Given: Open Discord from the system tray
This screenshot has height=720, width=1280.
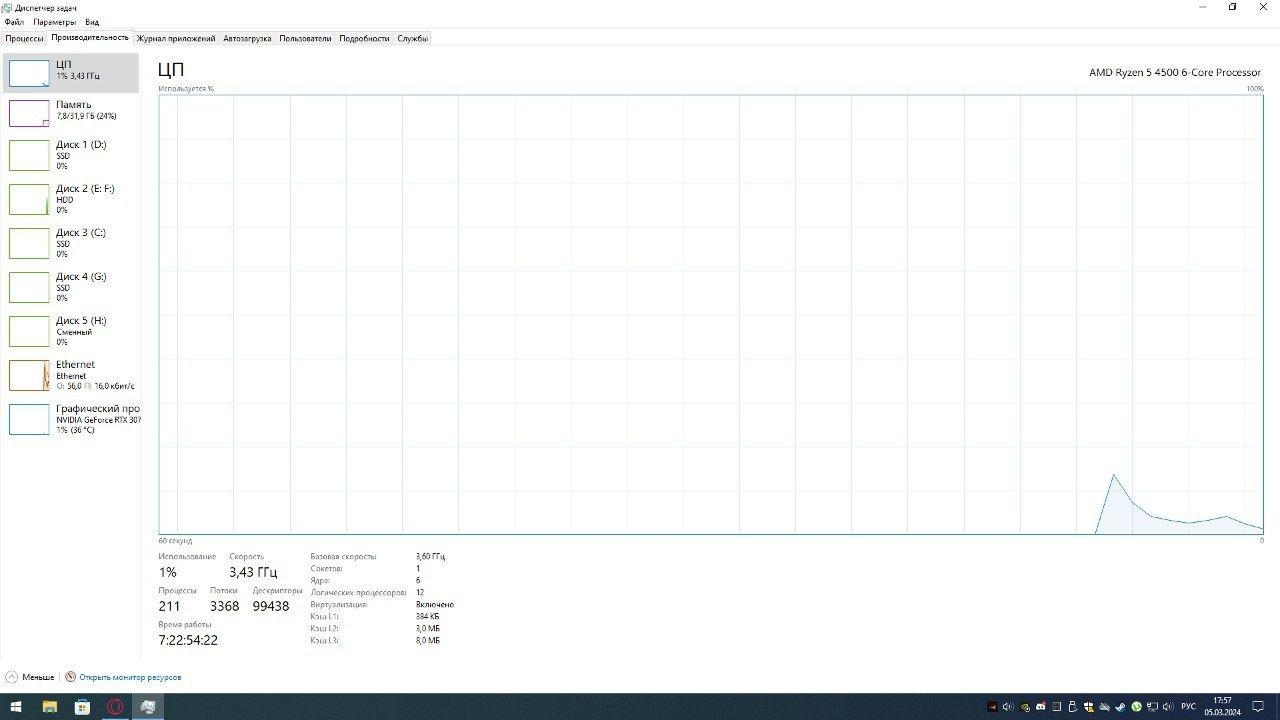Looking at the screenshot, I should (x=1041, y=707).
